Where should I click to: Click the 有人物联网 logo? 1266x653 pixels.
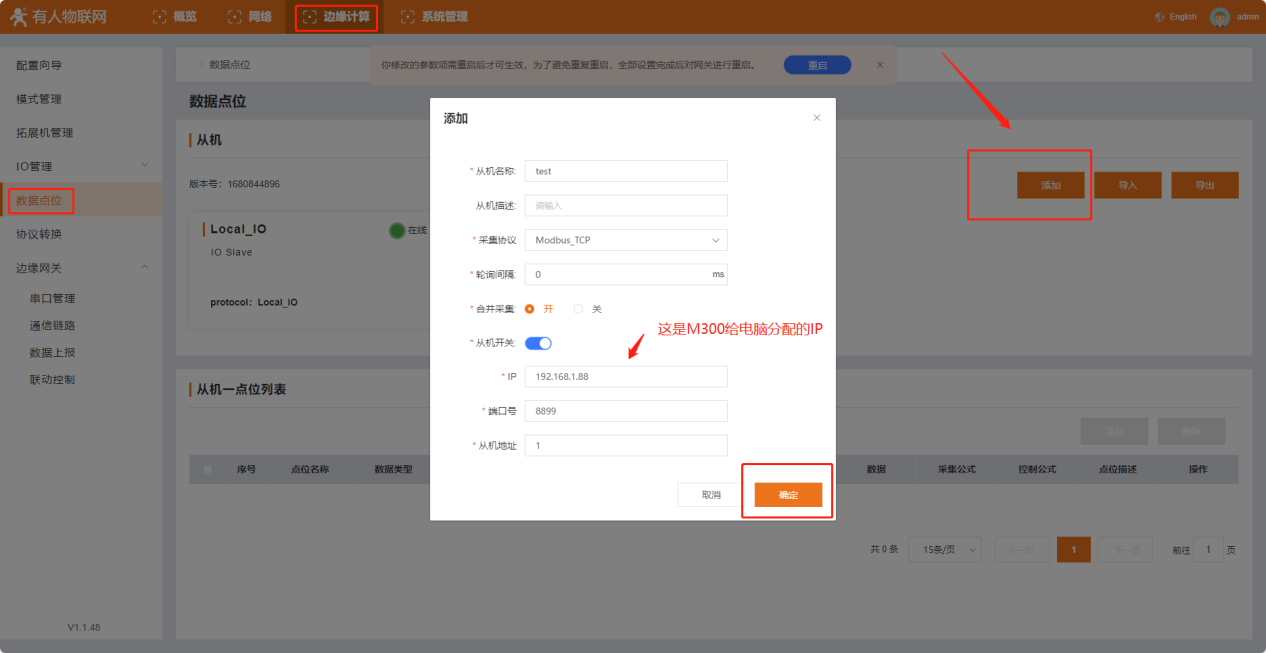pyautogui.click(x=58, y=17)
